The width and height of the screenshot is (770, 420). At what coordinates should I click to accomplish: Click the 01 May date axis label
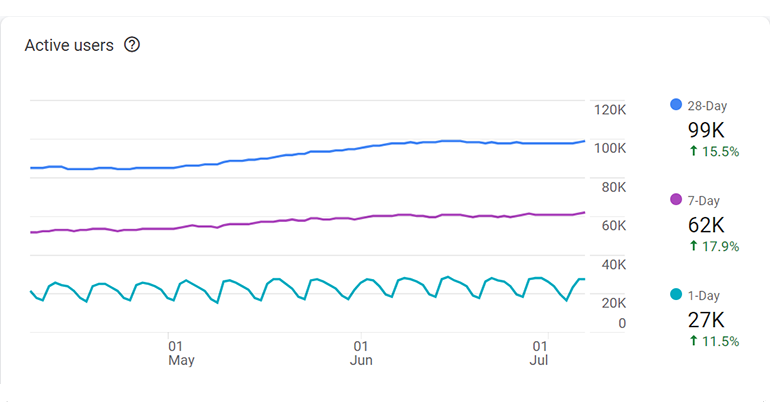(x=180, y=351)
